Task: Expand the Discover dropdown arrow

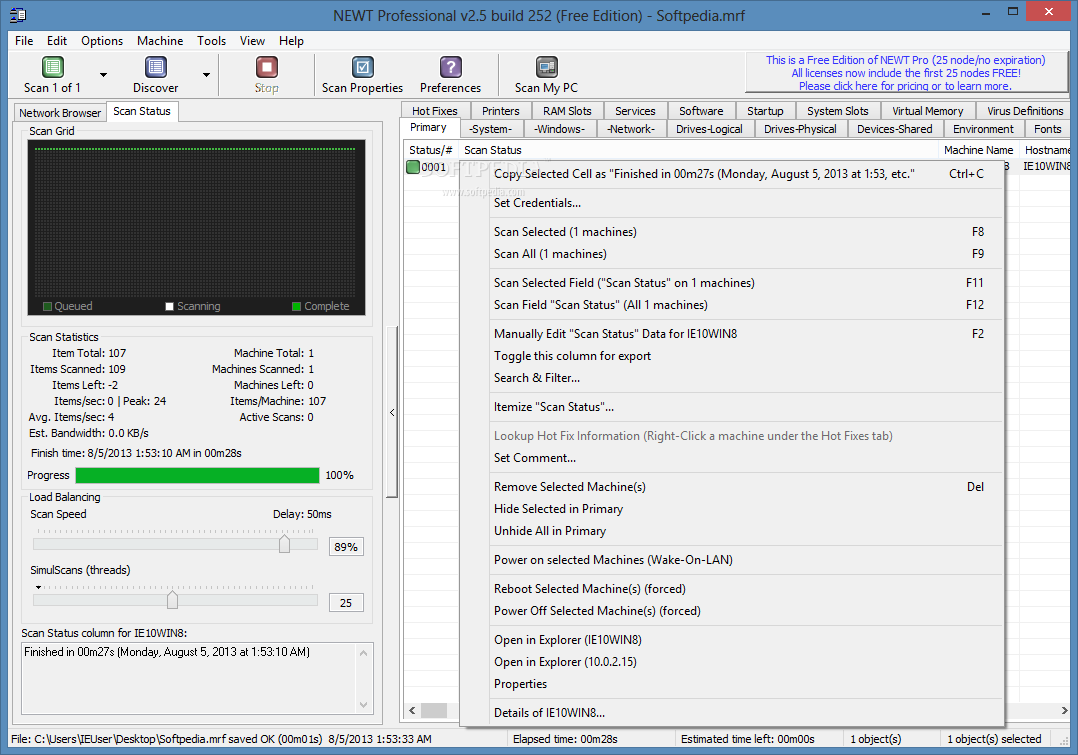Action: 206,74
